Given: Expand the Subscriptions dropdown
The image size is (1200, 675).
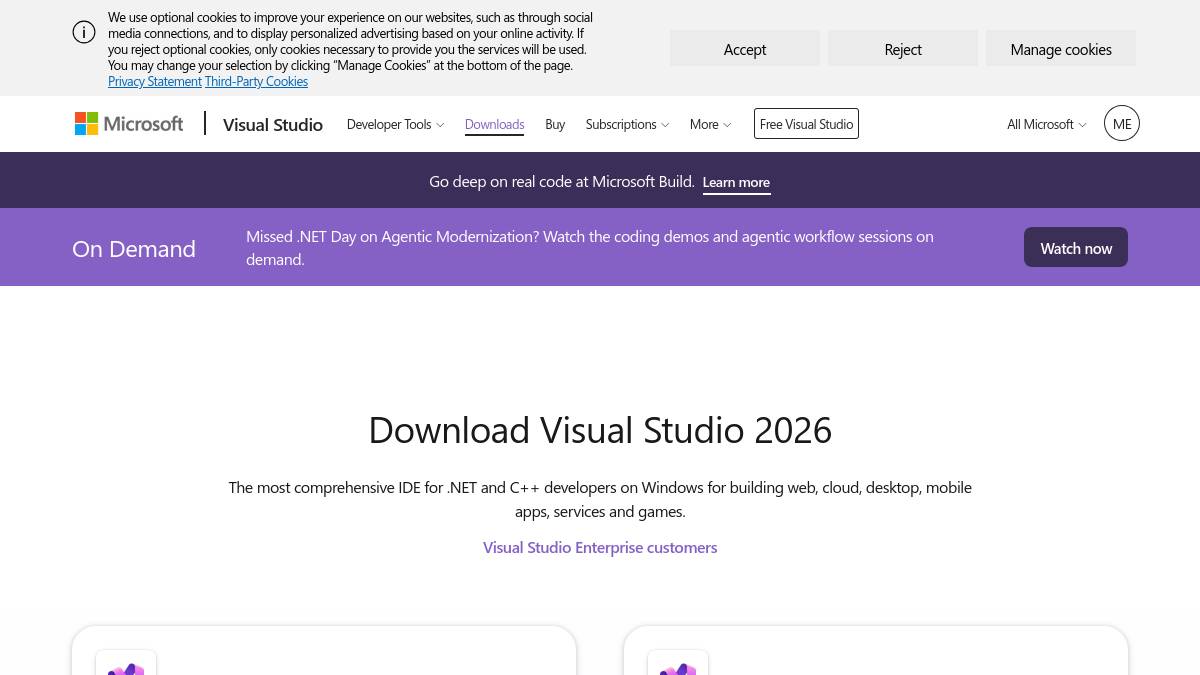Looking at the screenshot, I should [627, 124].
